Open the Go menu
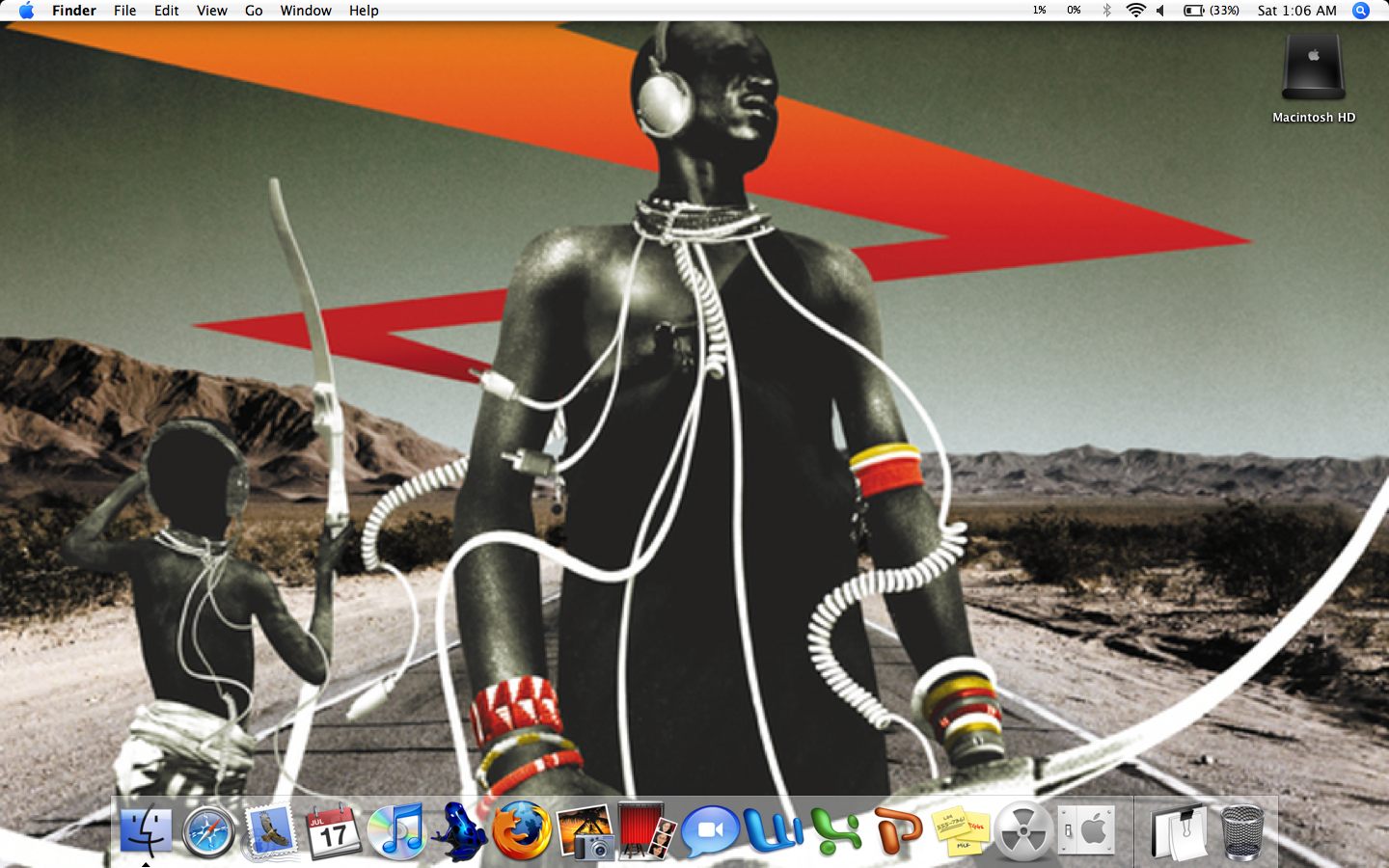This screenshot has height=868, width=1389. (x=254, y=11)
